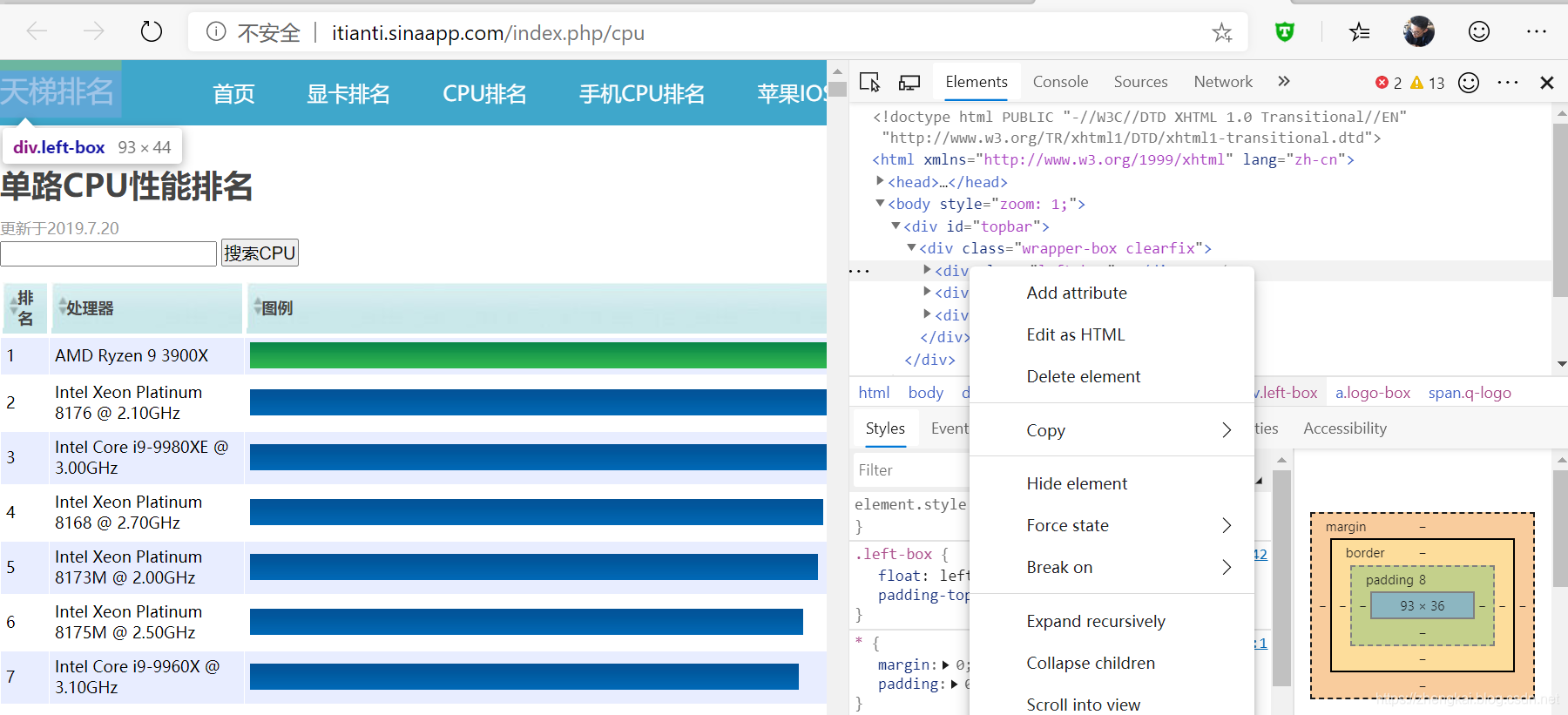Bookmark this page with the star icon
This screenshot has width=1568, height=715.
(1222, 33)
